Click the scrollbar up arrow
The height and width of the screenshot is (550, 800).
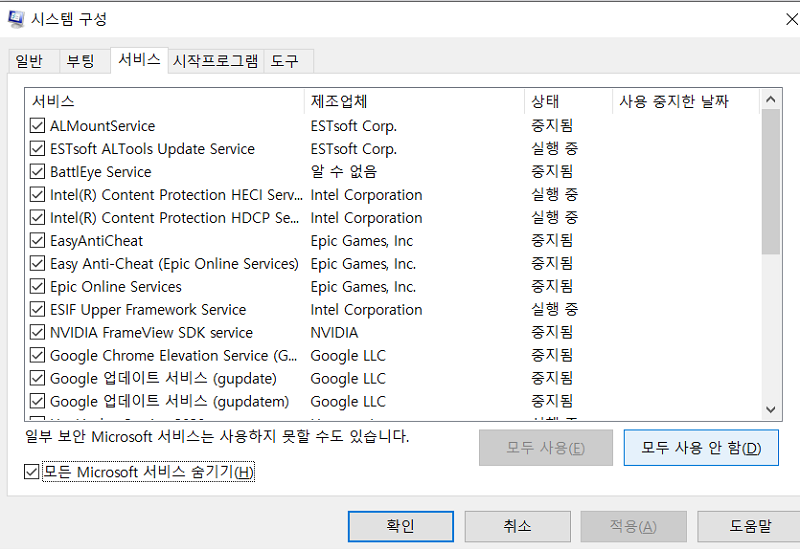pos(771,100)
